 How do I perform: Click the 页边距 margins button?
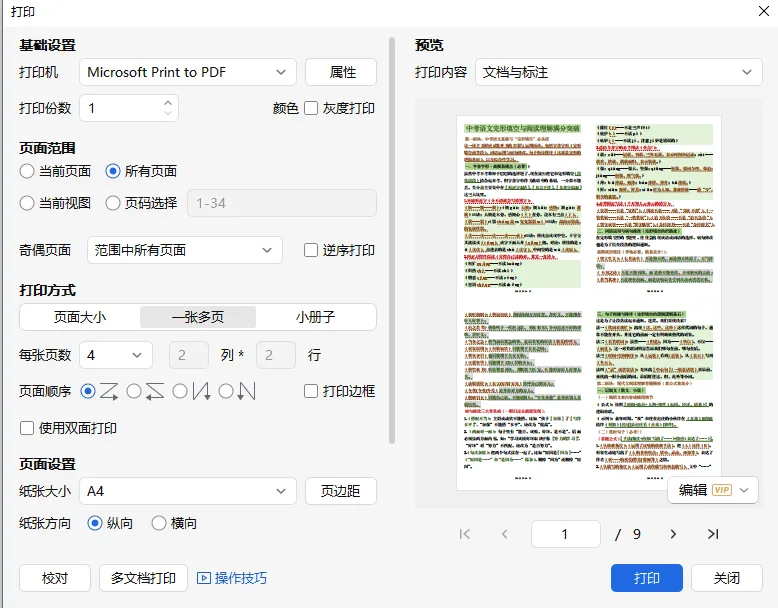(x=341, y=491)
